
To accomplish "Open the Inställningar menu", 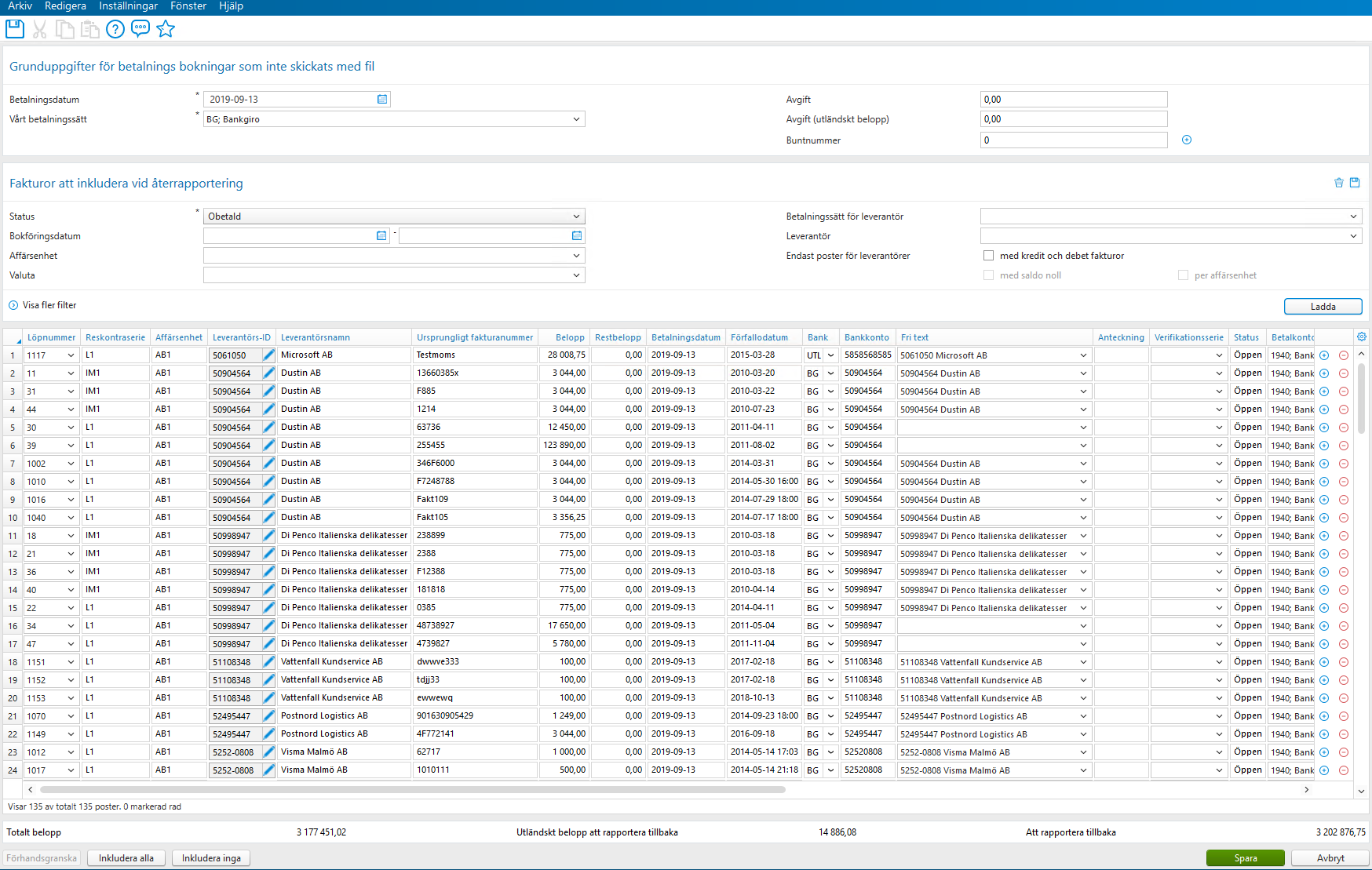I will [127, 5].
